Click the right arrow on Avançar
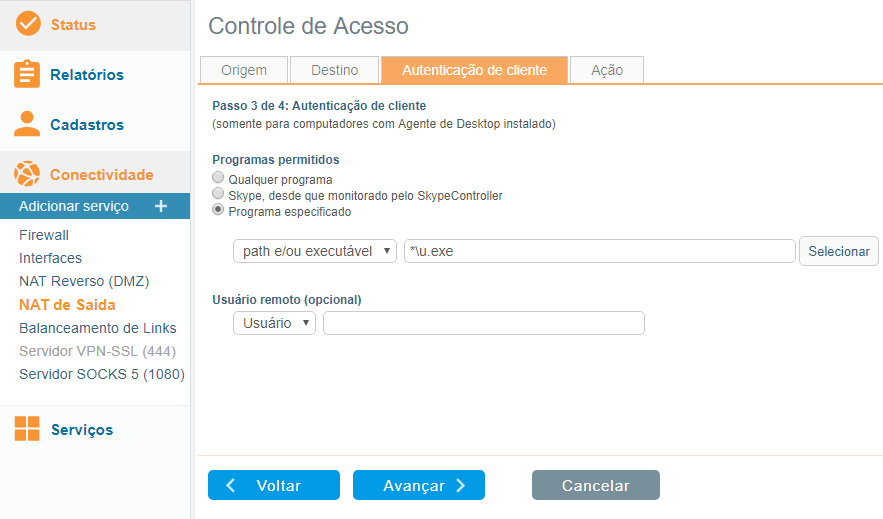Viewport: 883px width, 519px height. 461,485
